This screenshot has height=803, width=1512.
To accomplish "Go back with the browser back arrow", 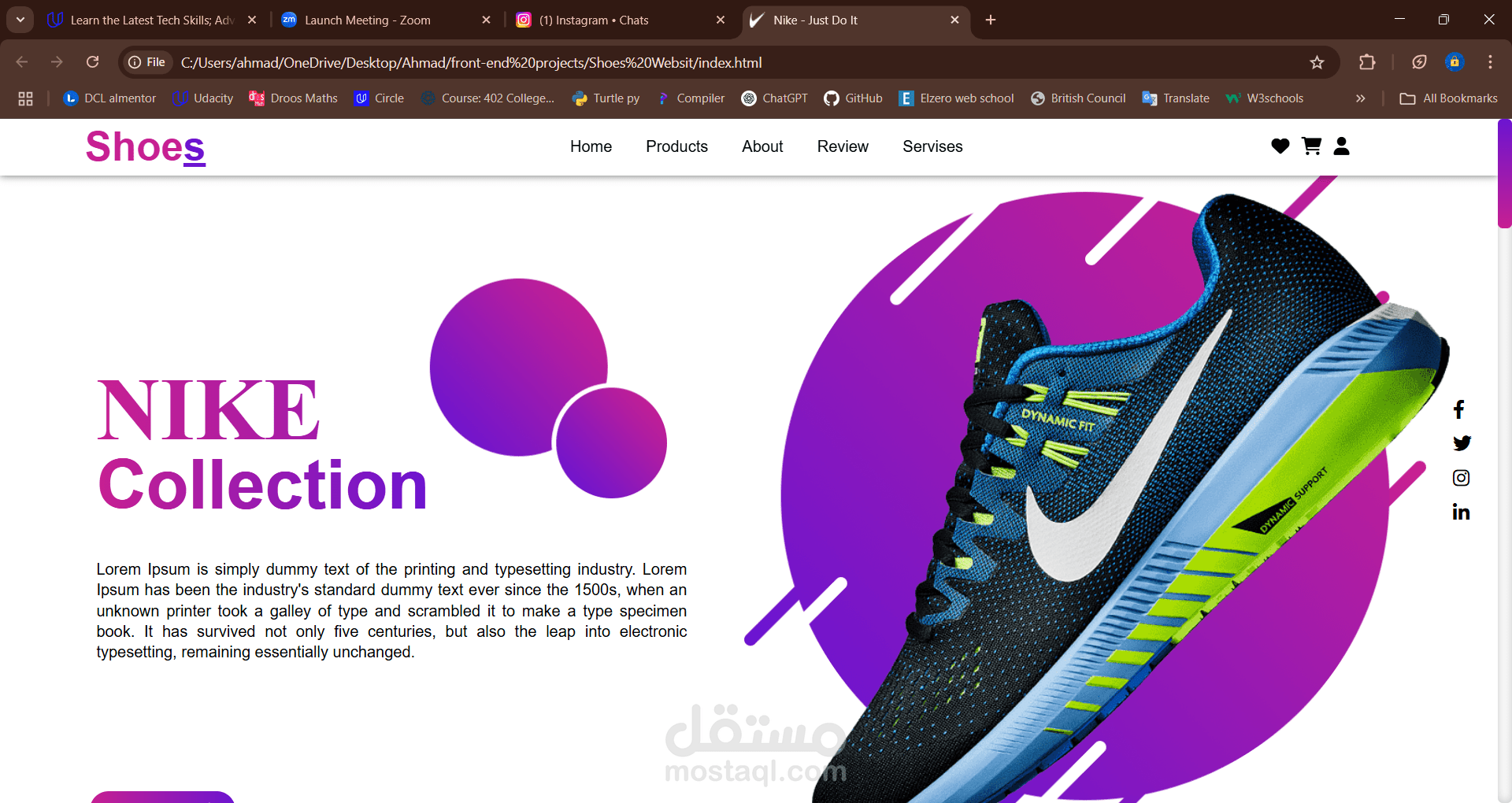I will coord(22,62).
